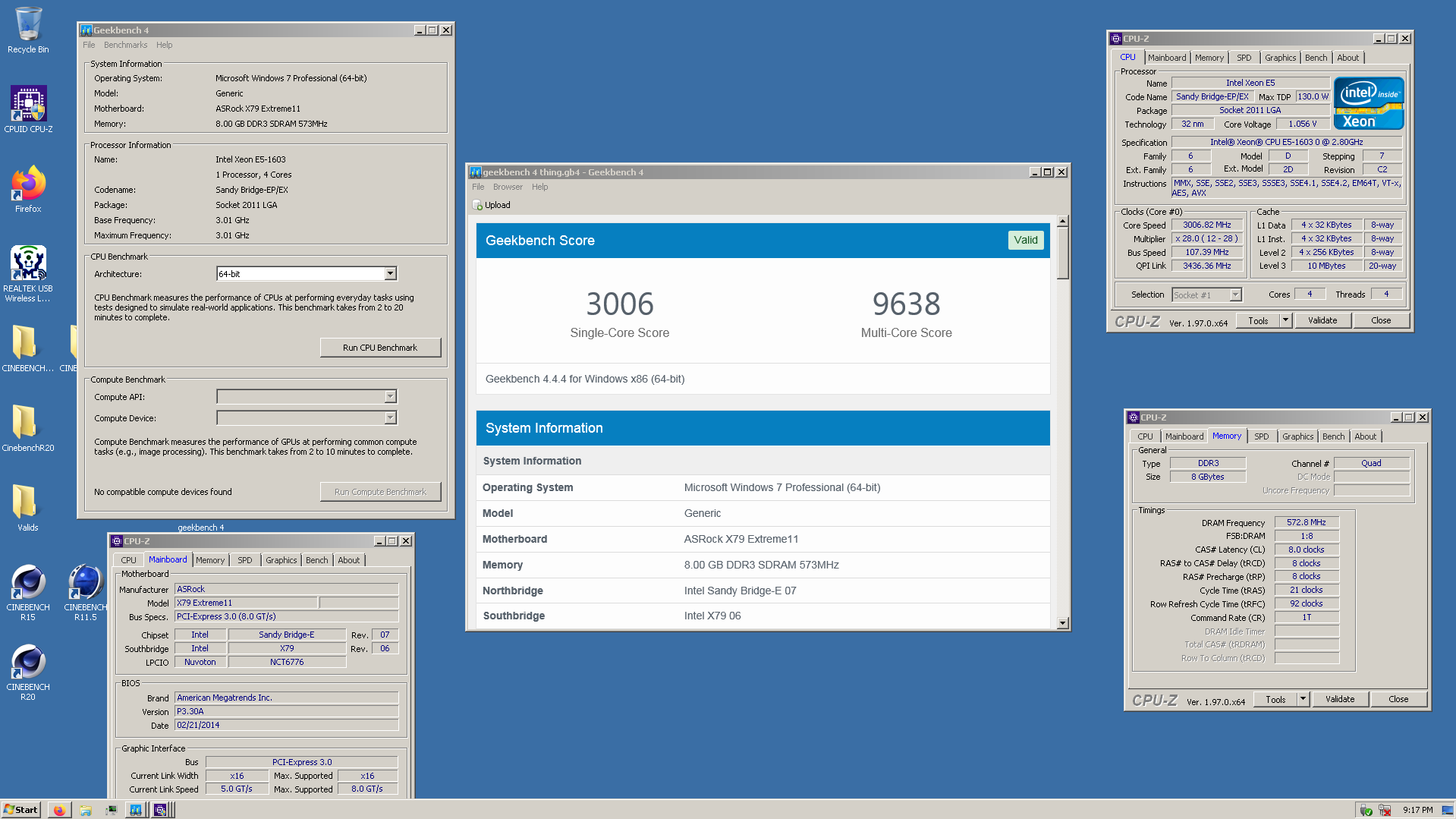
Task: Open Windows Explorer from the taskbar
Action: pyautogui.click(x=86, y=810)
